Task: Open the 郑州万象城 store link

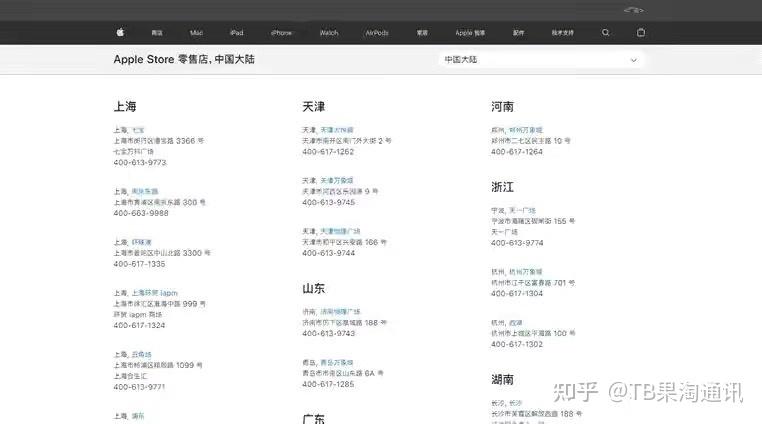Action: [x=526, y=130]
